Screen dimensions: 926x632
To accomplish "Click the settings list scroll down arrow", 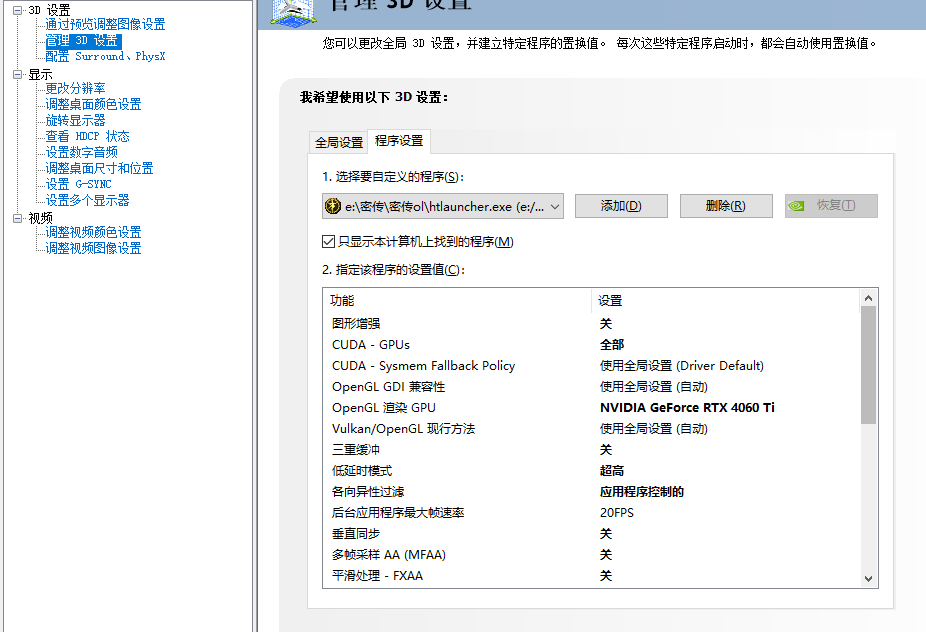I will click(868, 579).
